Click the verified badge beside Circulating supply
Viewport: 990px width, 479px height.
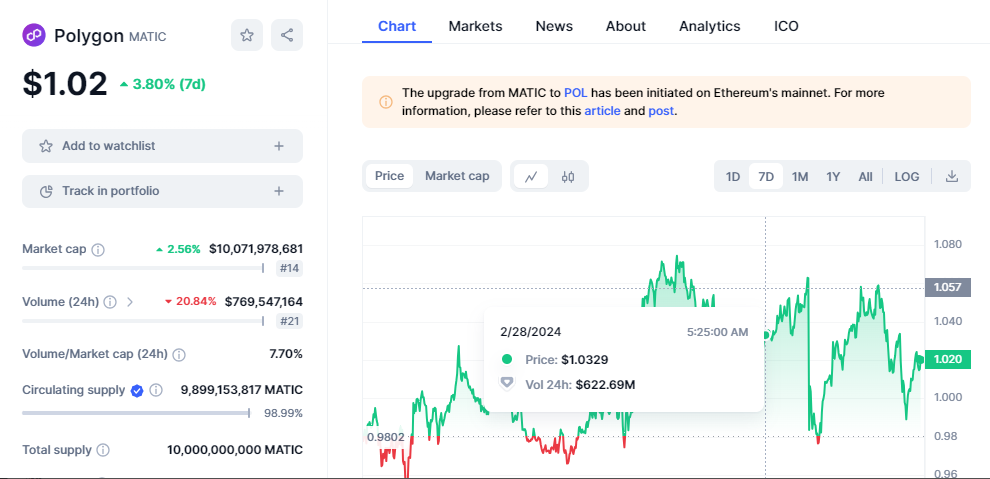(x=137, y=391)
